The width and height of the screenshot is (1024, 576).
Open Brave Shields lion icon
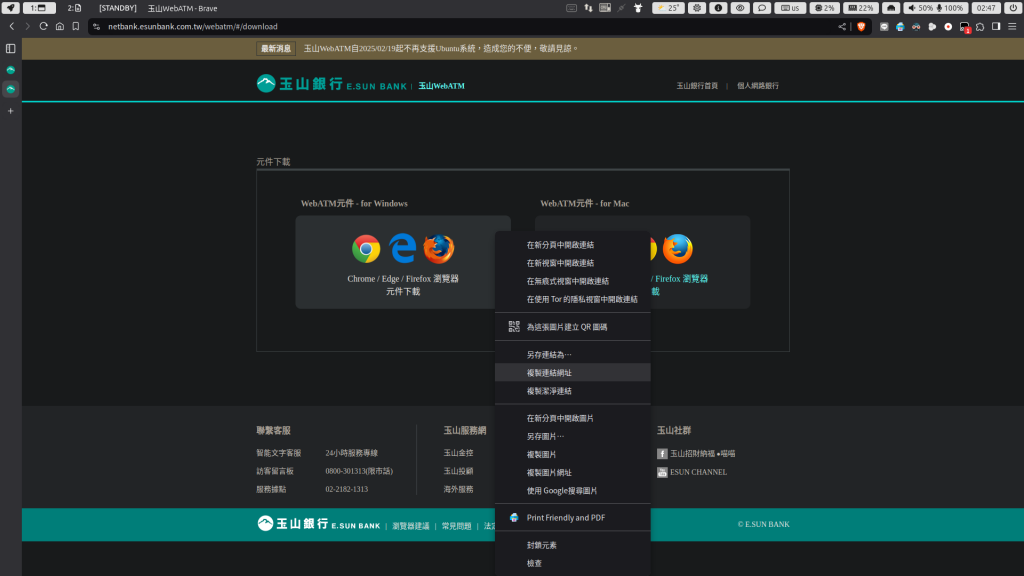(x=861, y=27)
